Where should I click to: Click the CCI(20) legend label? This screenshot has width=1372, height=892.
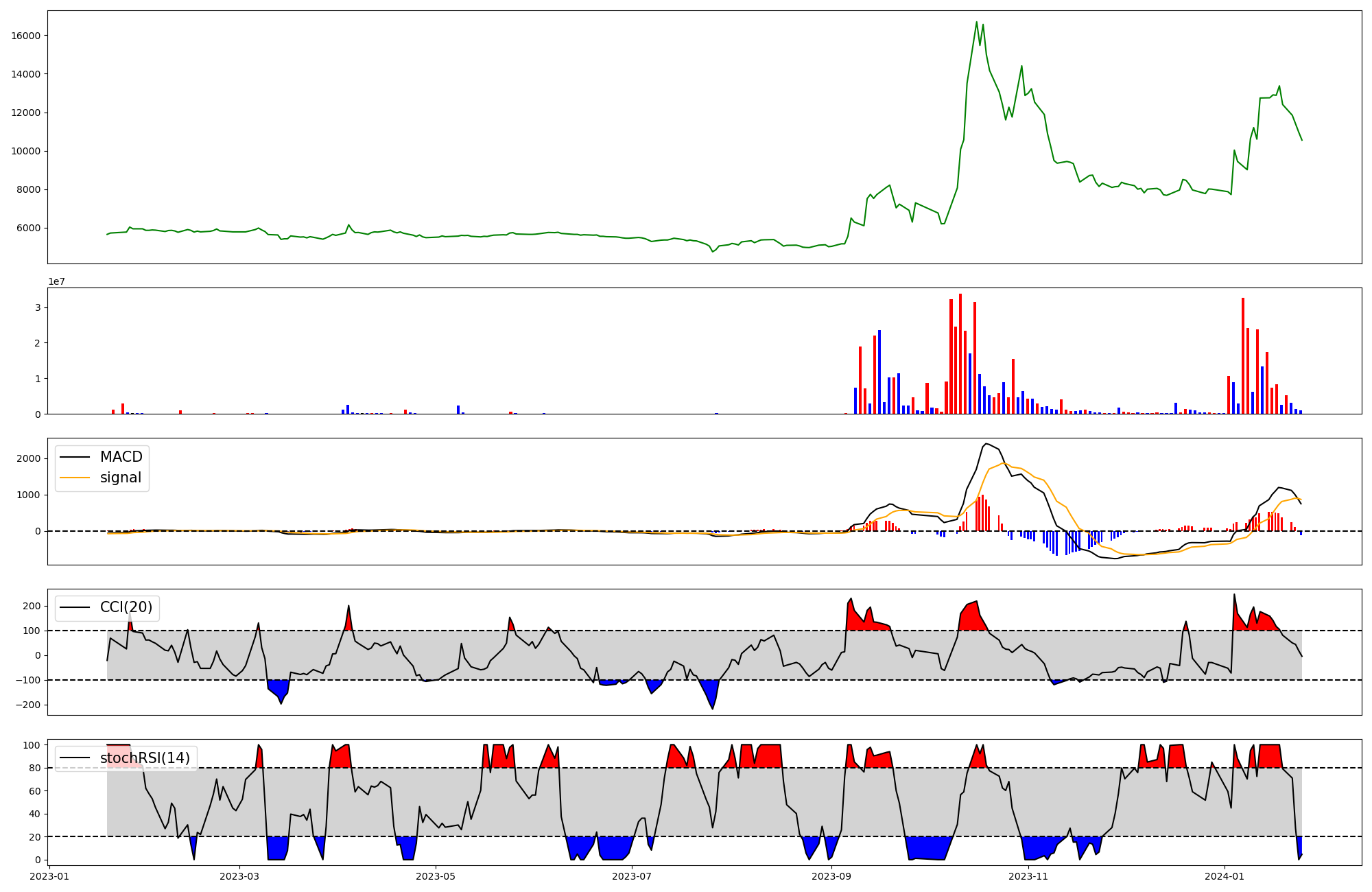[126, 607]
